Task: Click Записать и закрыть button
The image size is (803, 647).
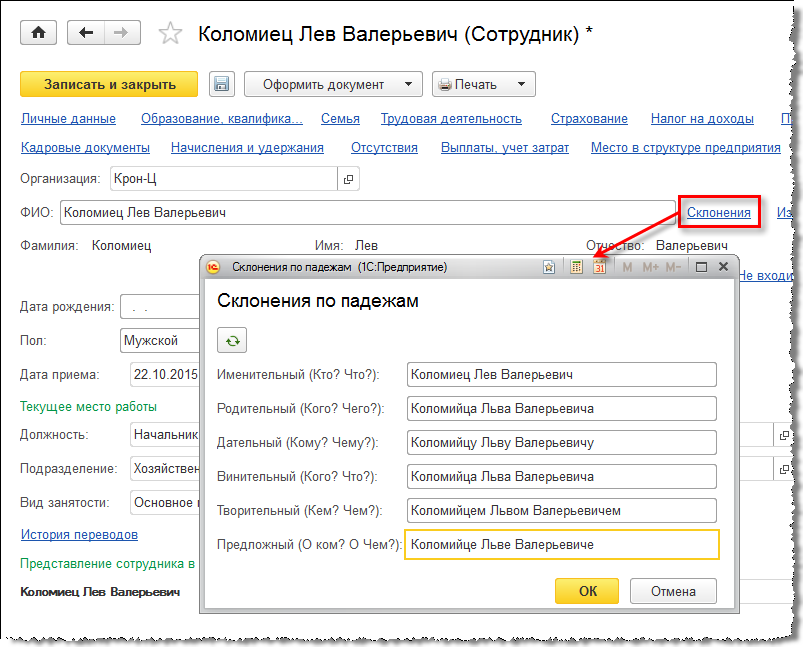Action: point(110,85)
